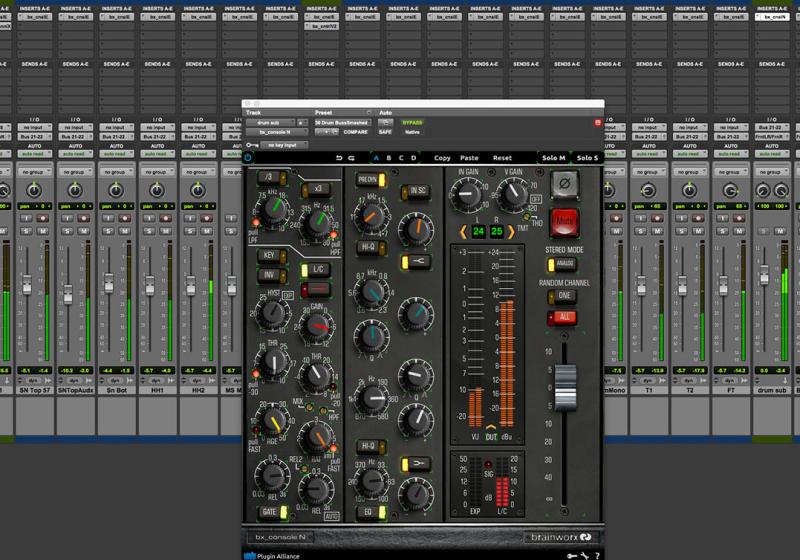Toggle the EQ enable switch
This screenshot has height=560, width=800.
pyautogui.click(x=371, y=512)
